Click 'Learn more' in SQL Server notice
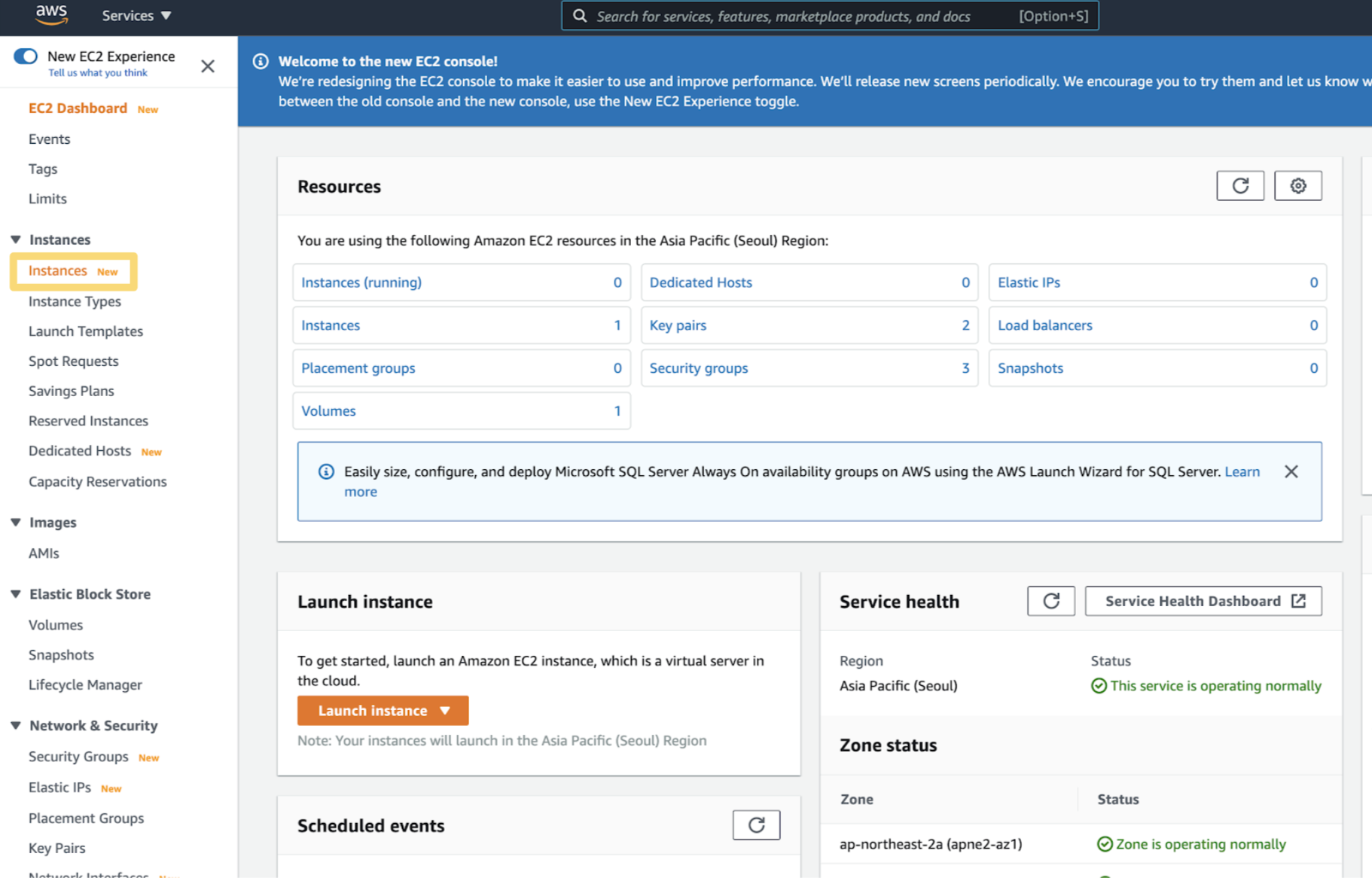The width and height of the screenshot is (1372, 878). pyautogui.click(x=1242, y=472)
